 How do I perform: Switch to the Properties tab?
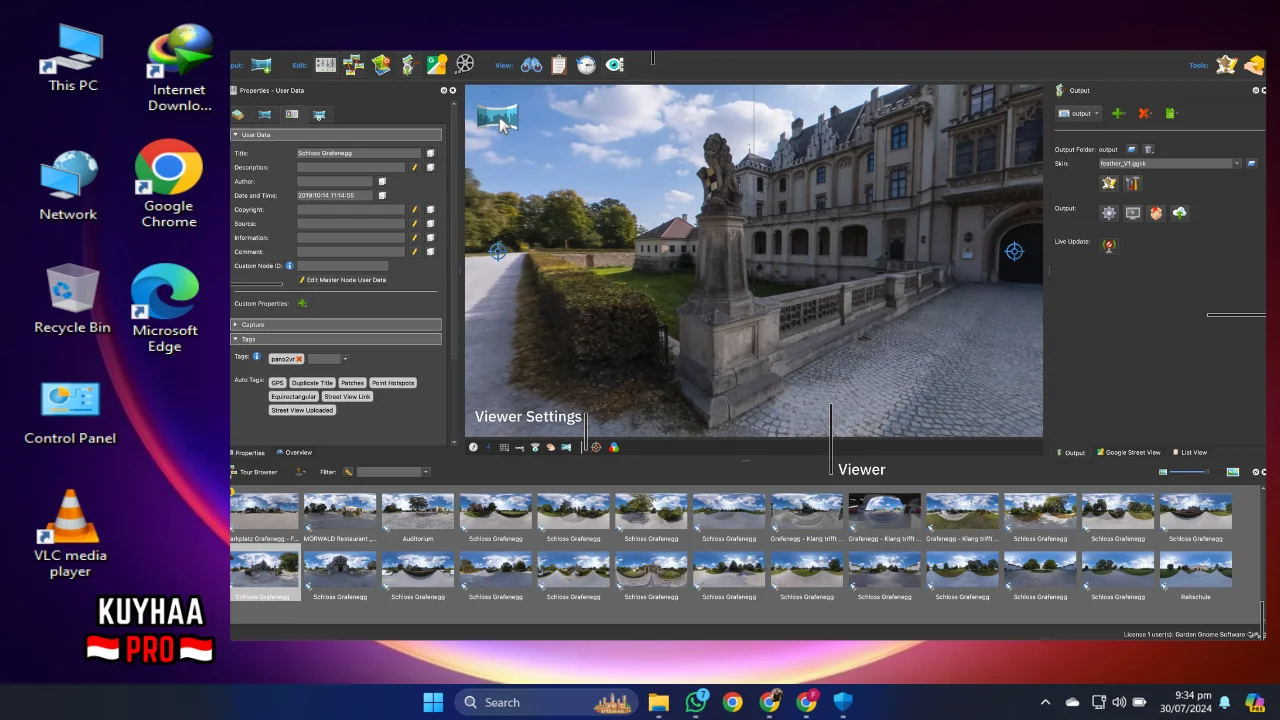[x=248, y=453]
